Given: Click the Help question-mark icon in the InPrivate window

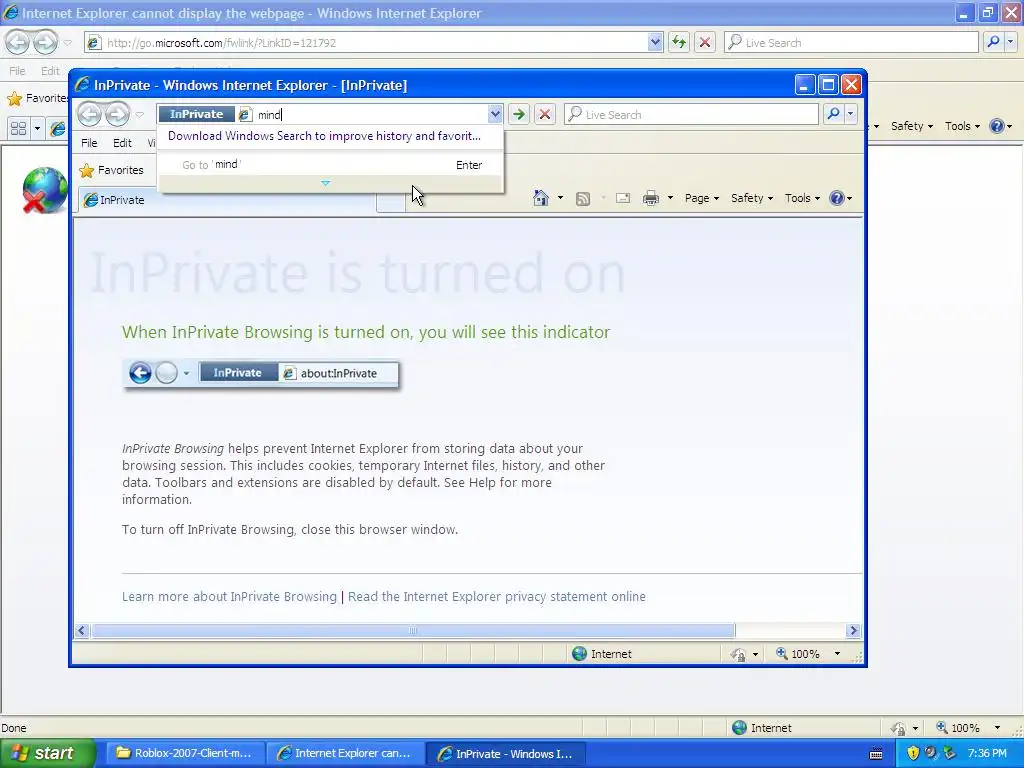Looking at the screenshot, I should point(837,198).
